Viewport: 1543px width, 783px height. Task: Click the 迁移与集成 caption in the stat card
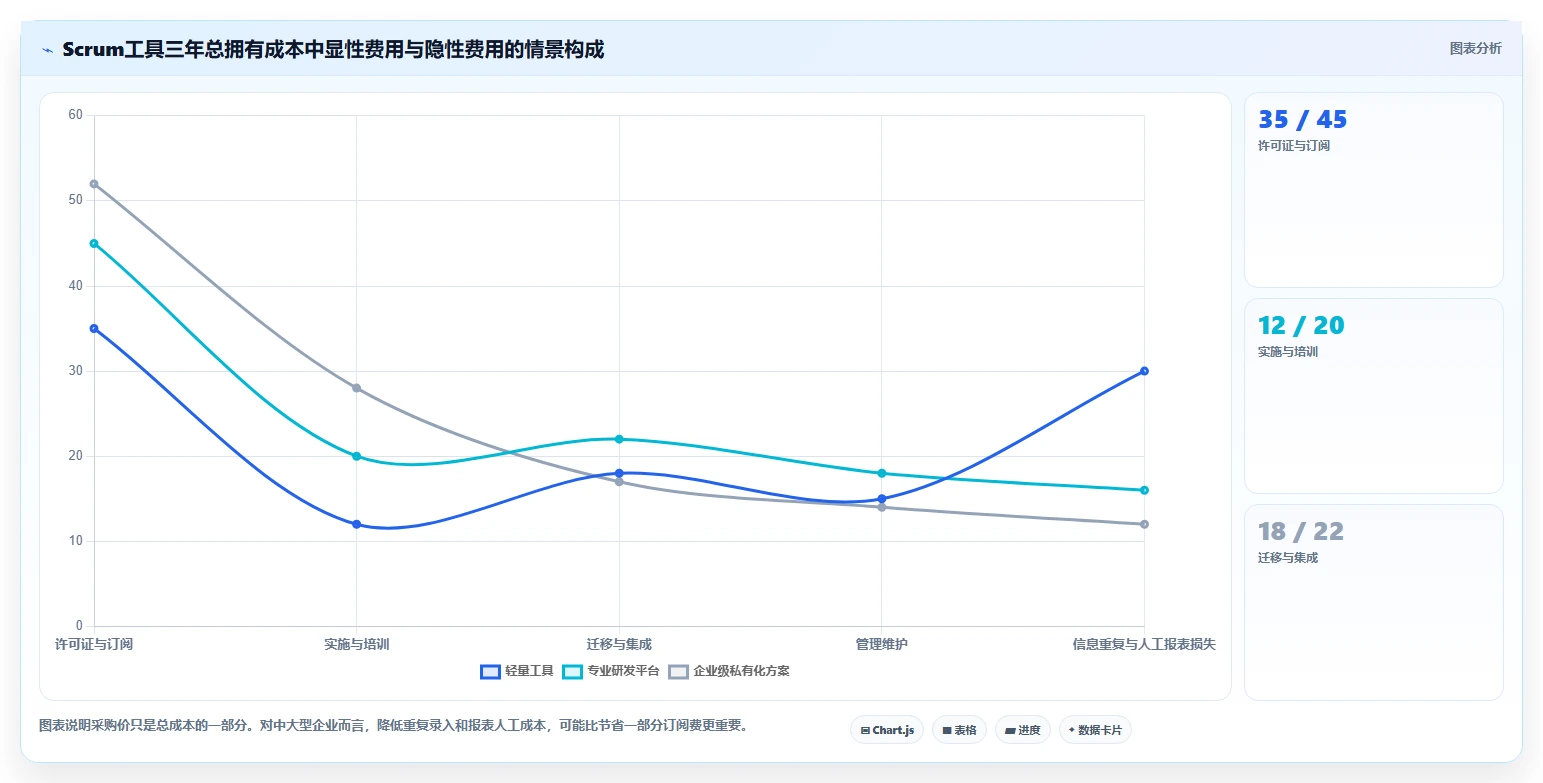tap(1288, 558)
